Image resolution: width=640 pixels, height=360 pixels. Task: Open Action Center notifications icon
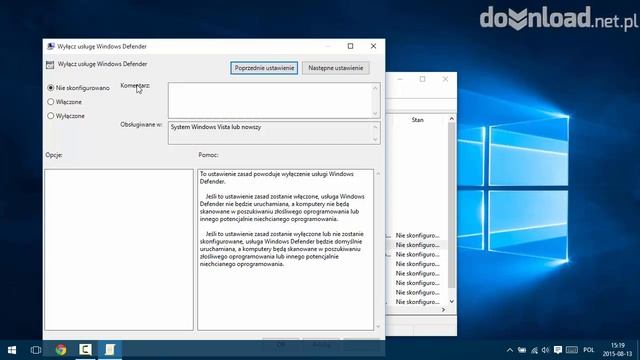[x=558, y=350]
